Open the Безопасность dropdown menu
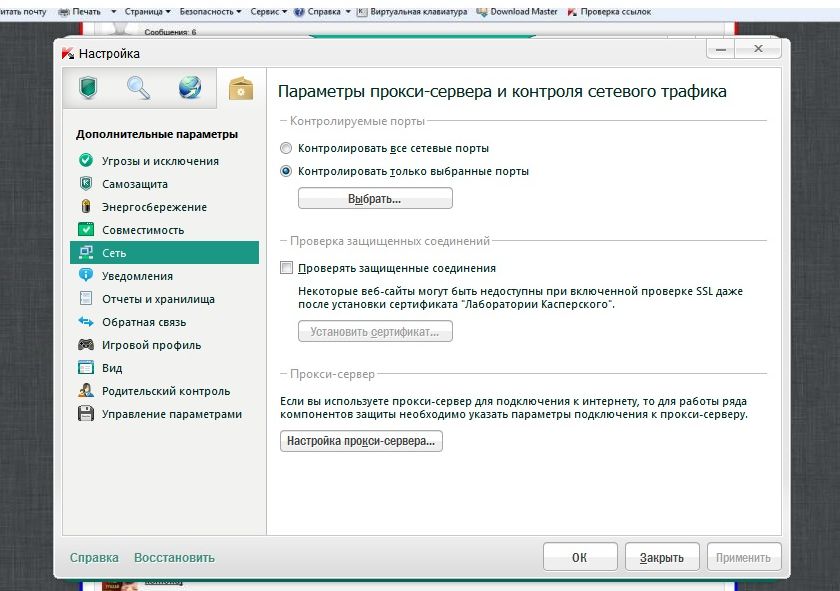The height and width of the screenshot is (591, 840). click(210, 11)
